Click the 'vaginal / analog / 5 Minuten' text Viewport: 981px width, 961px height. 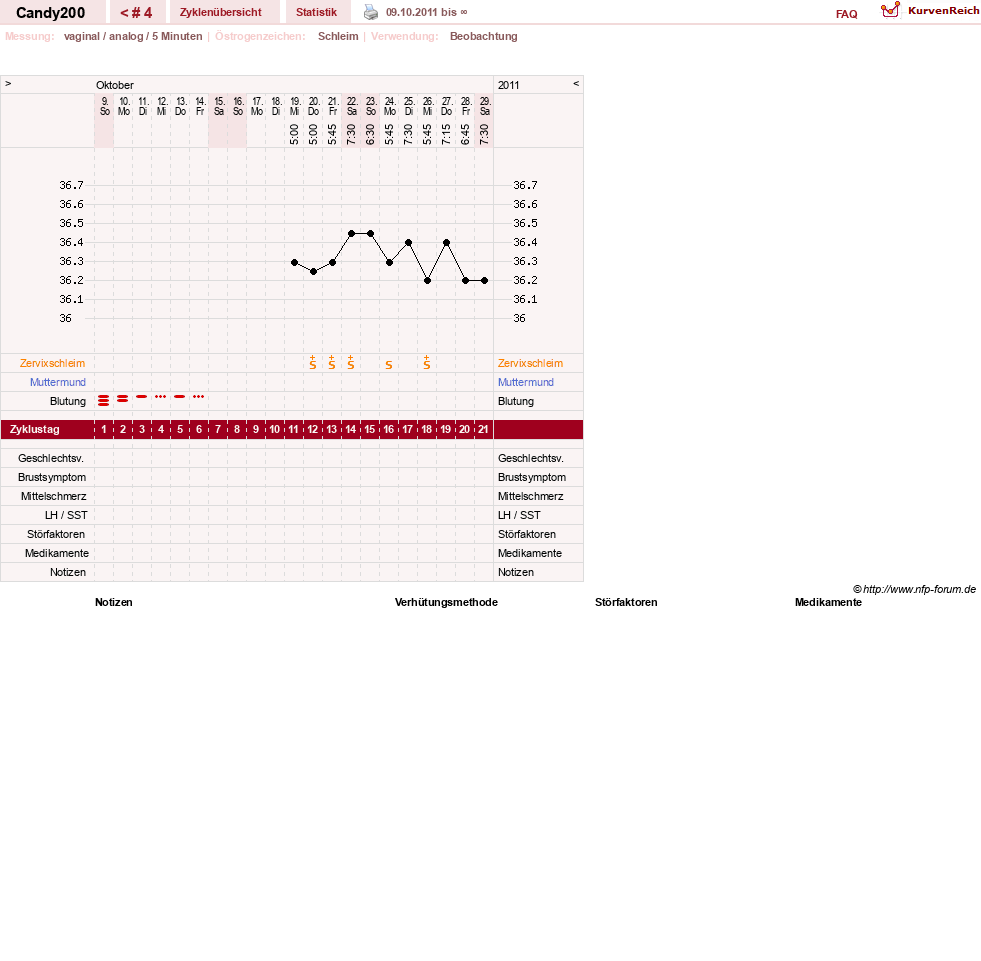pyautogui.click(x=133, y=36)
